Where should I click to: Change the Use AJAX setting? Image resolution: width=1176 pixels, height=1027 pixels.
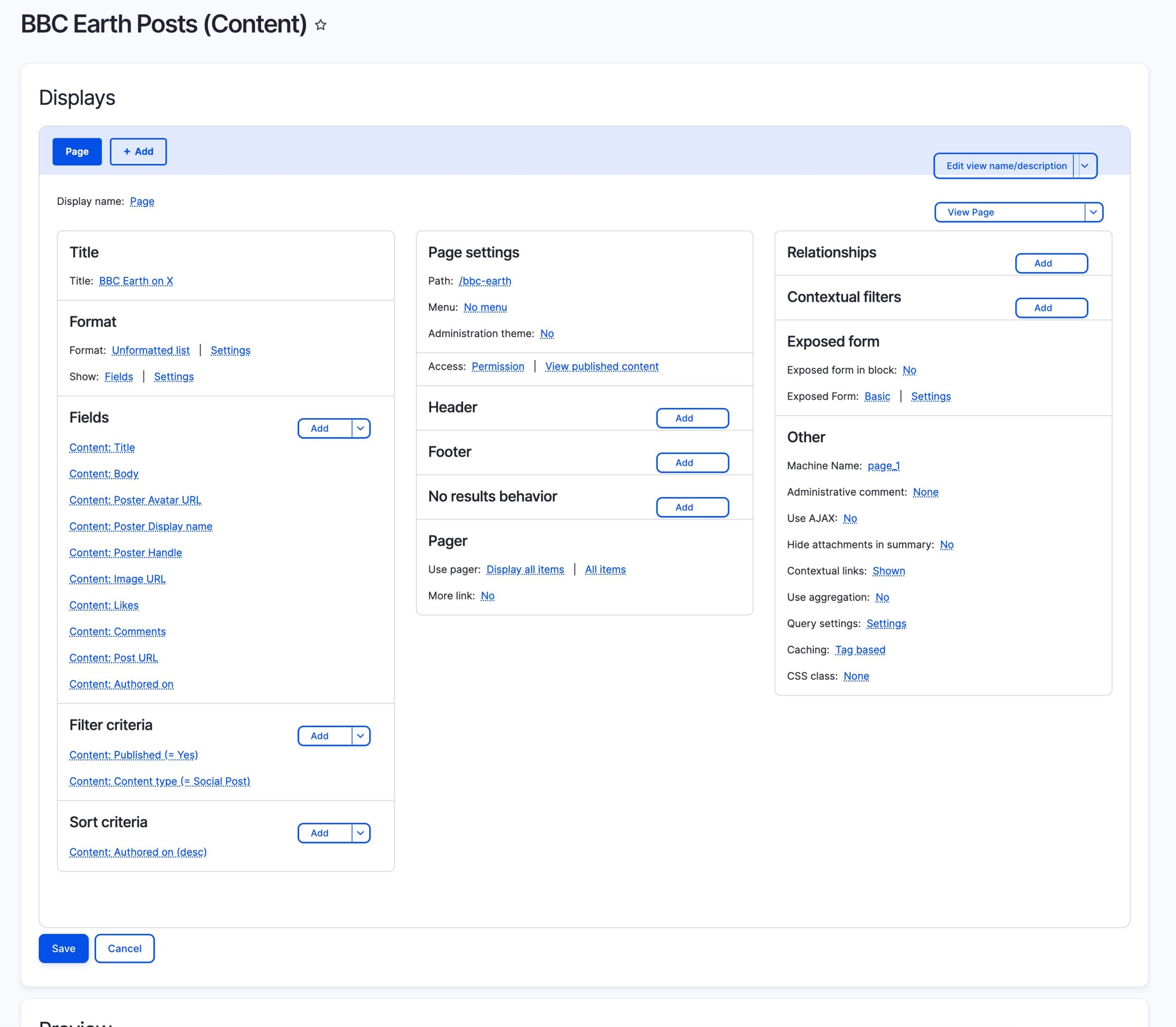pyautogui.click(x=850, y=519)
